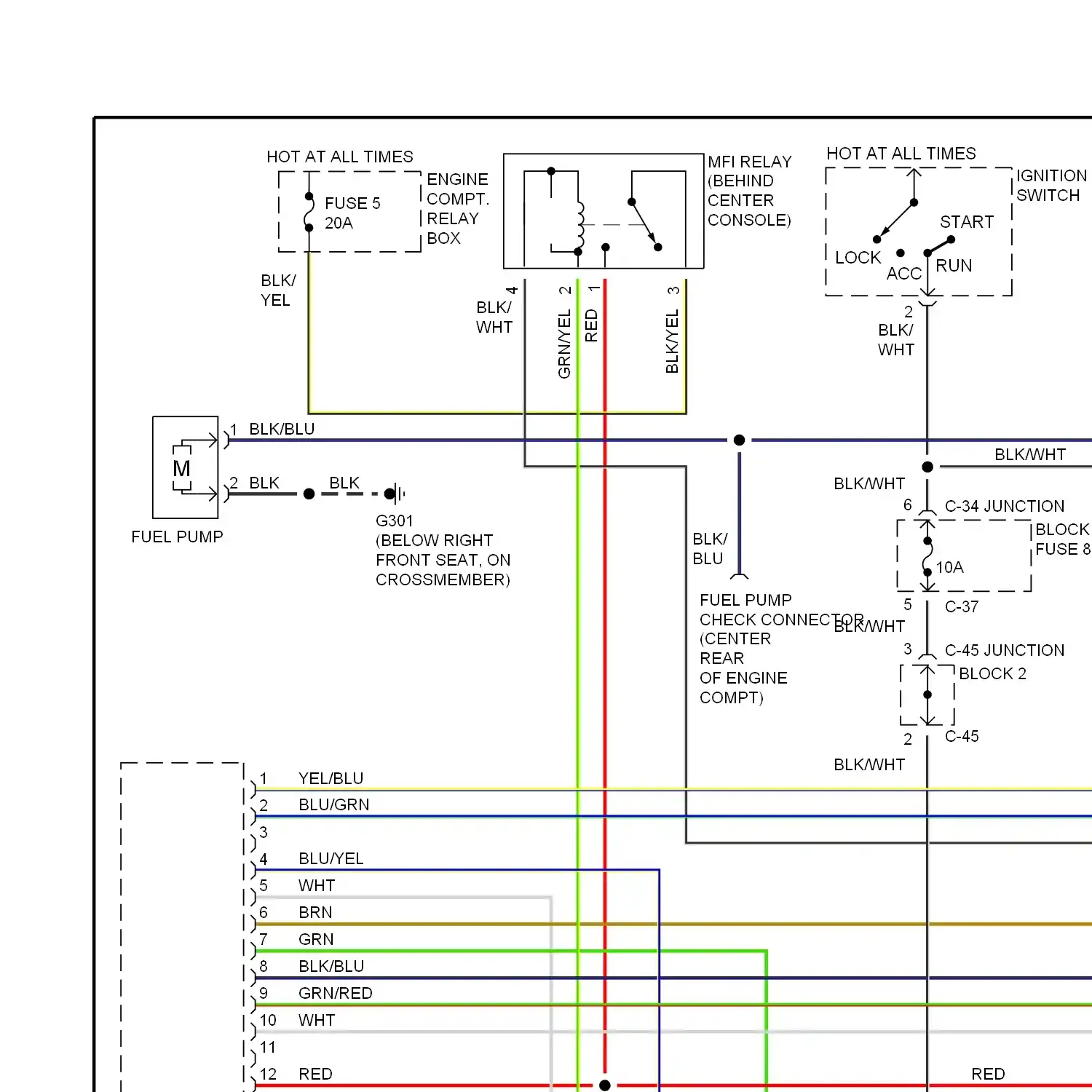Click the BLK/WHT splice dot below ignition switch

927,467
